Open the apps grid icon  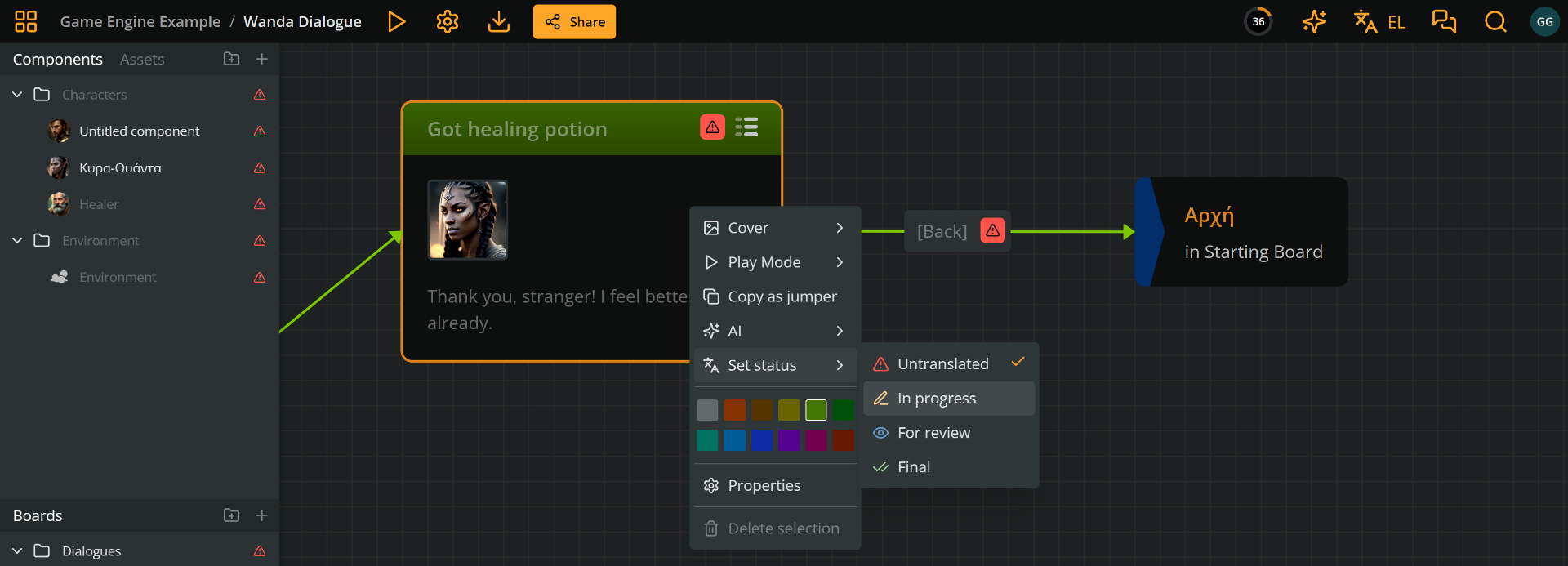26,22
